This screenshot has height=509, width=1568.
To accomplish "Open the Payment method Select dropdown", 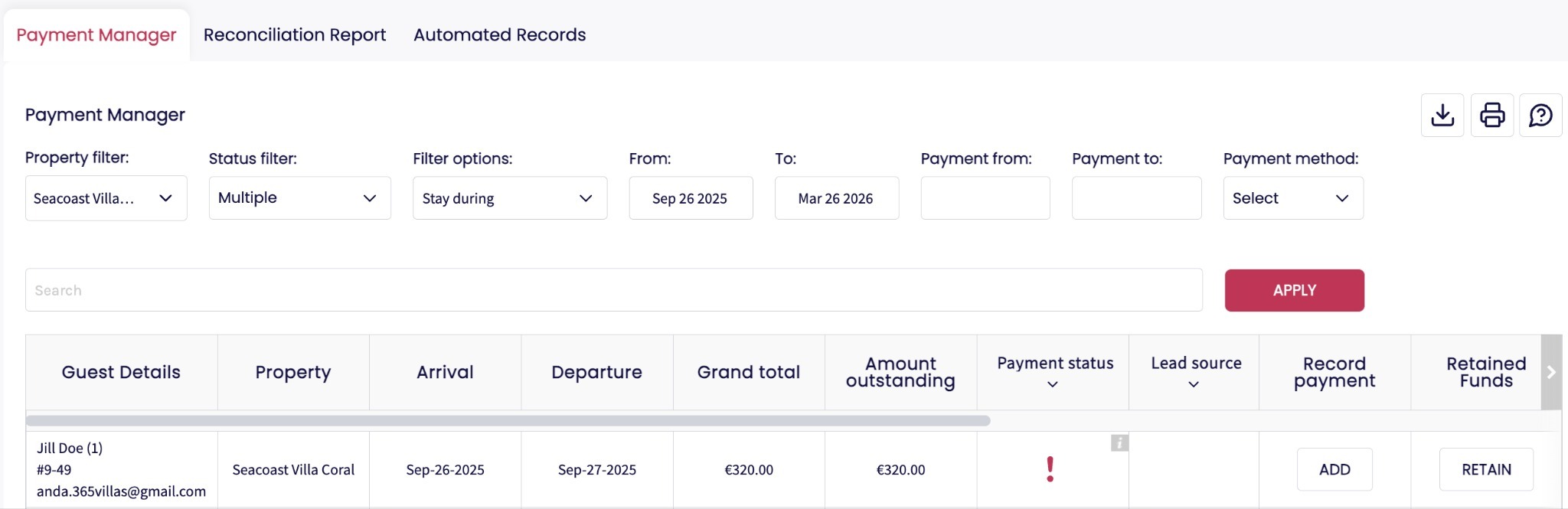I will pos(1292,198).
